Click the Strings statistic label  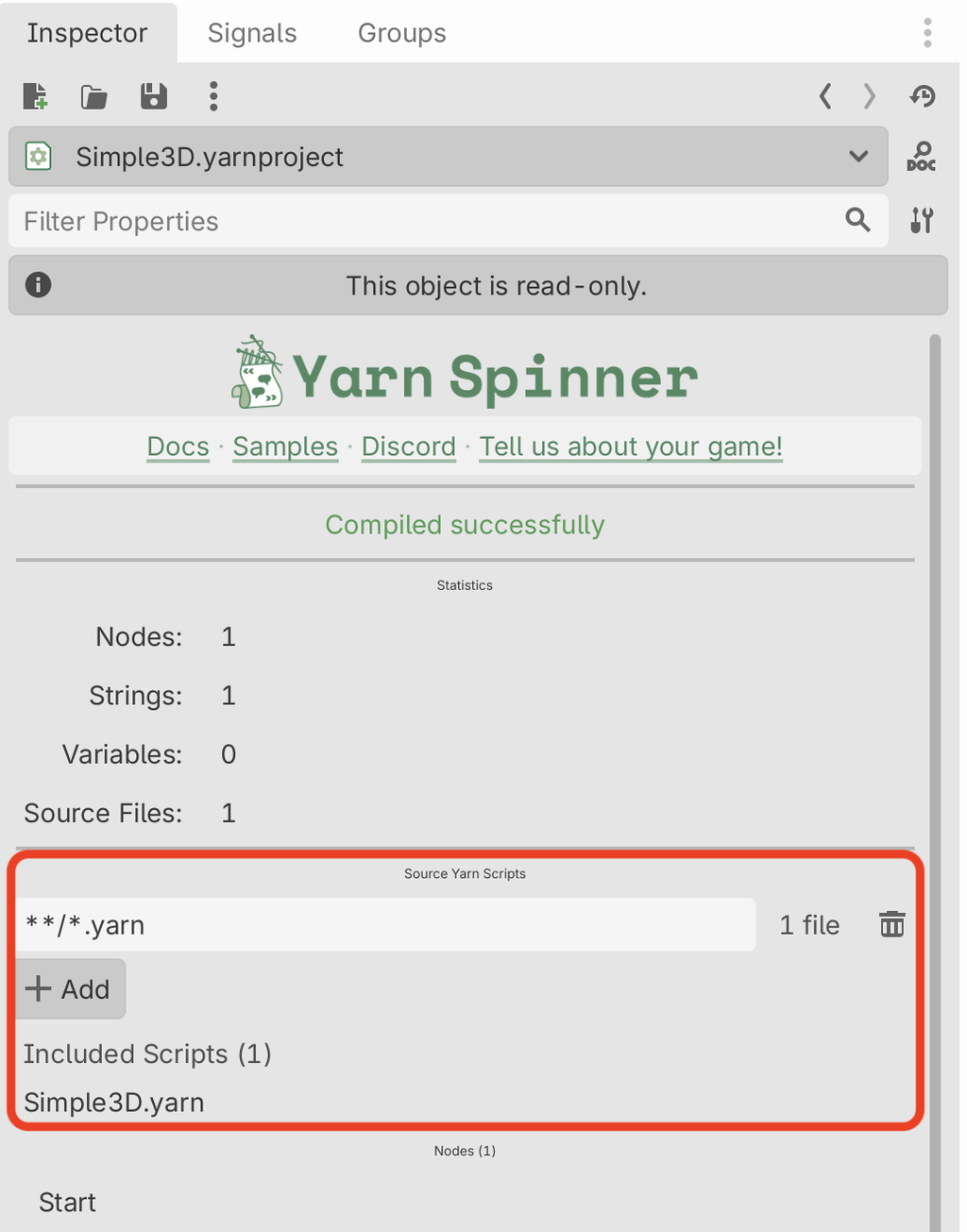[136, 696]
